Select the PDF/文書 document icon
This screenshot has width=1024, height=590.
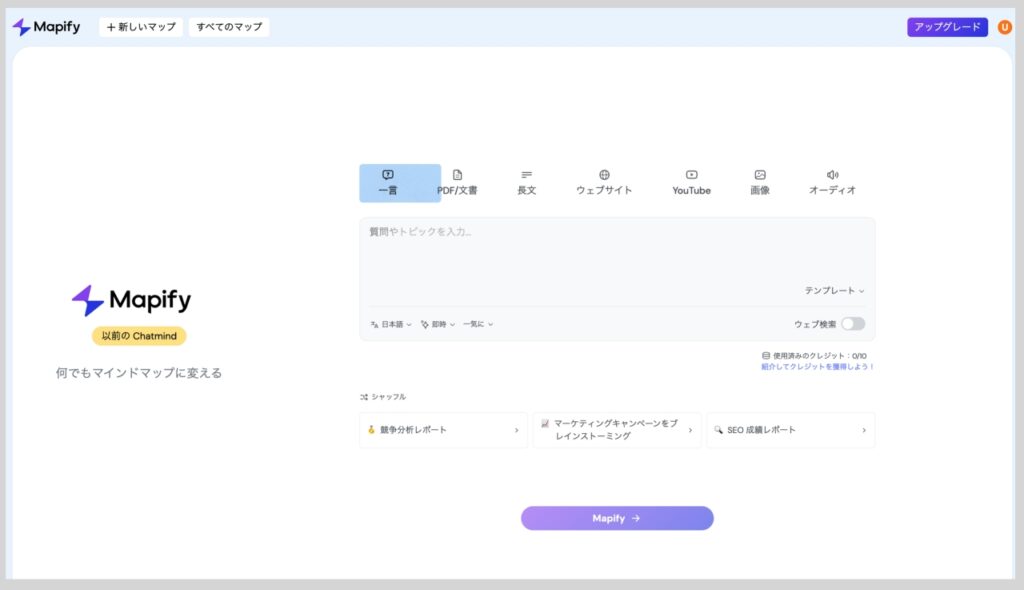457,175
